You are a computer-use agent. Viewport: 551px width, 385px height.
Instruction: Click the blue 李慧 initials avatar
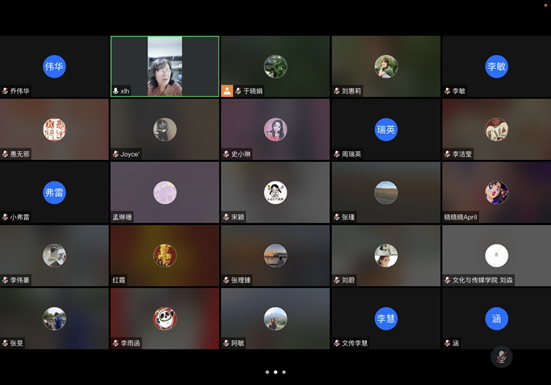[386, 319]
